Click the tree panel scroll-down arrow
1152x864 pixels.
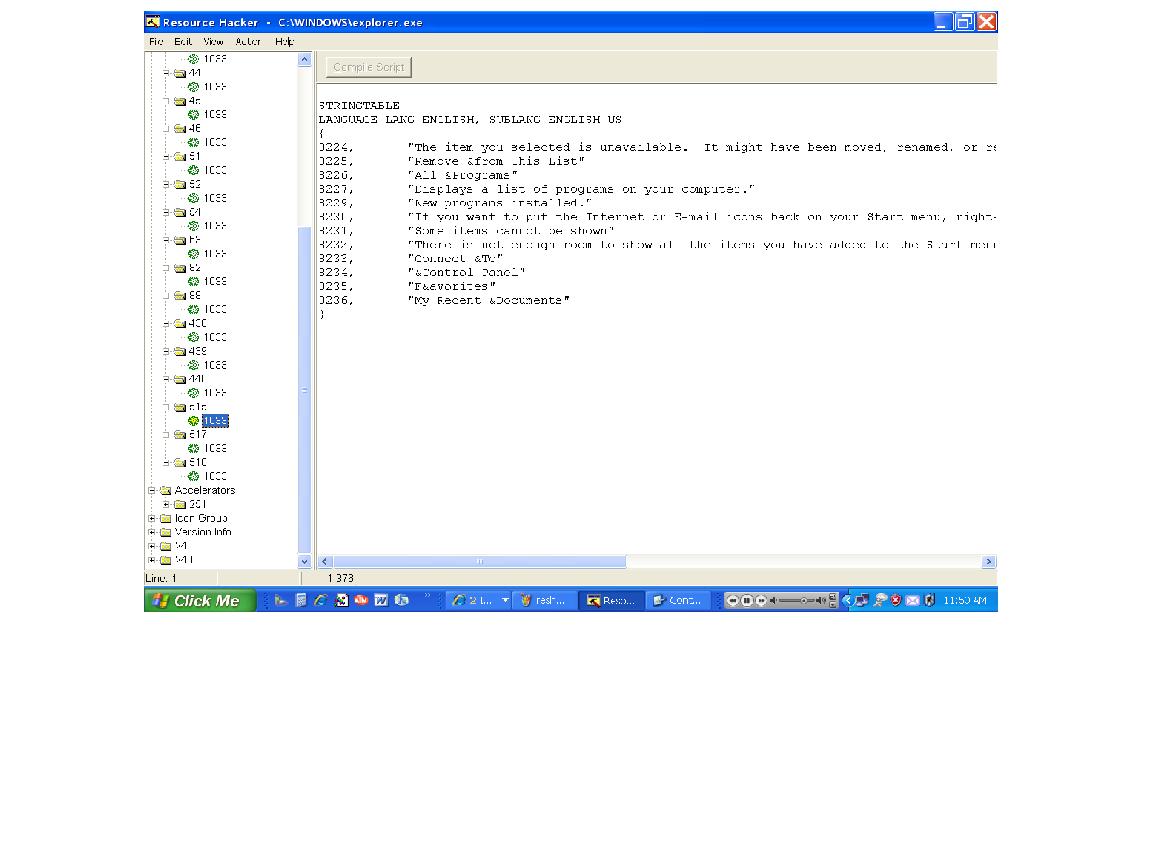pos(305,562)
